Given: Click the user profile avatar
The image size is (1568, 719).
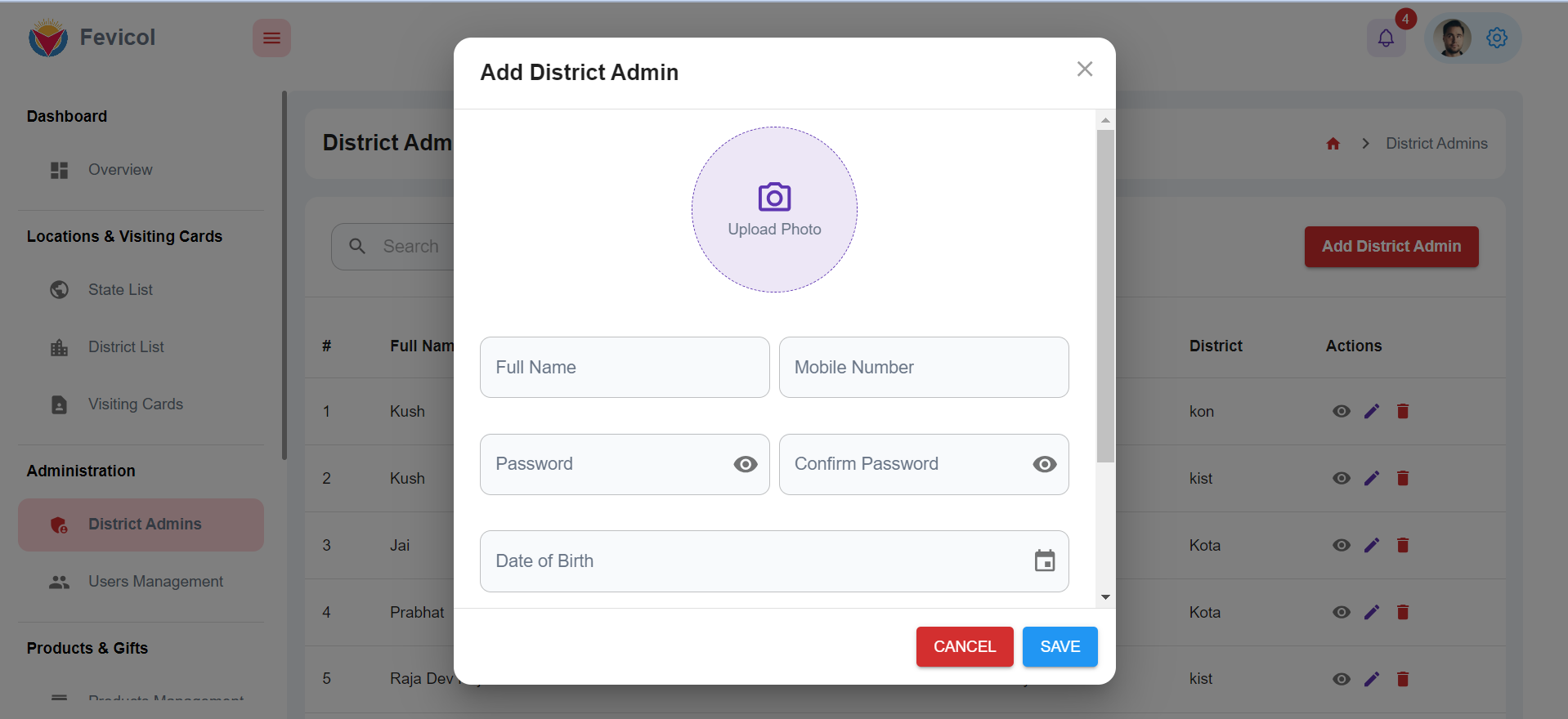Looking at the screenshot, I should tap(1452, 38).
